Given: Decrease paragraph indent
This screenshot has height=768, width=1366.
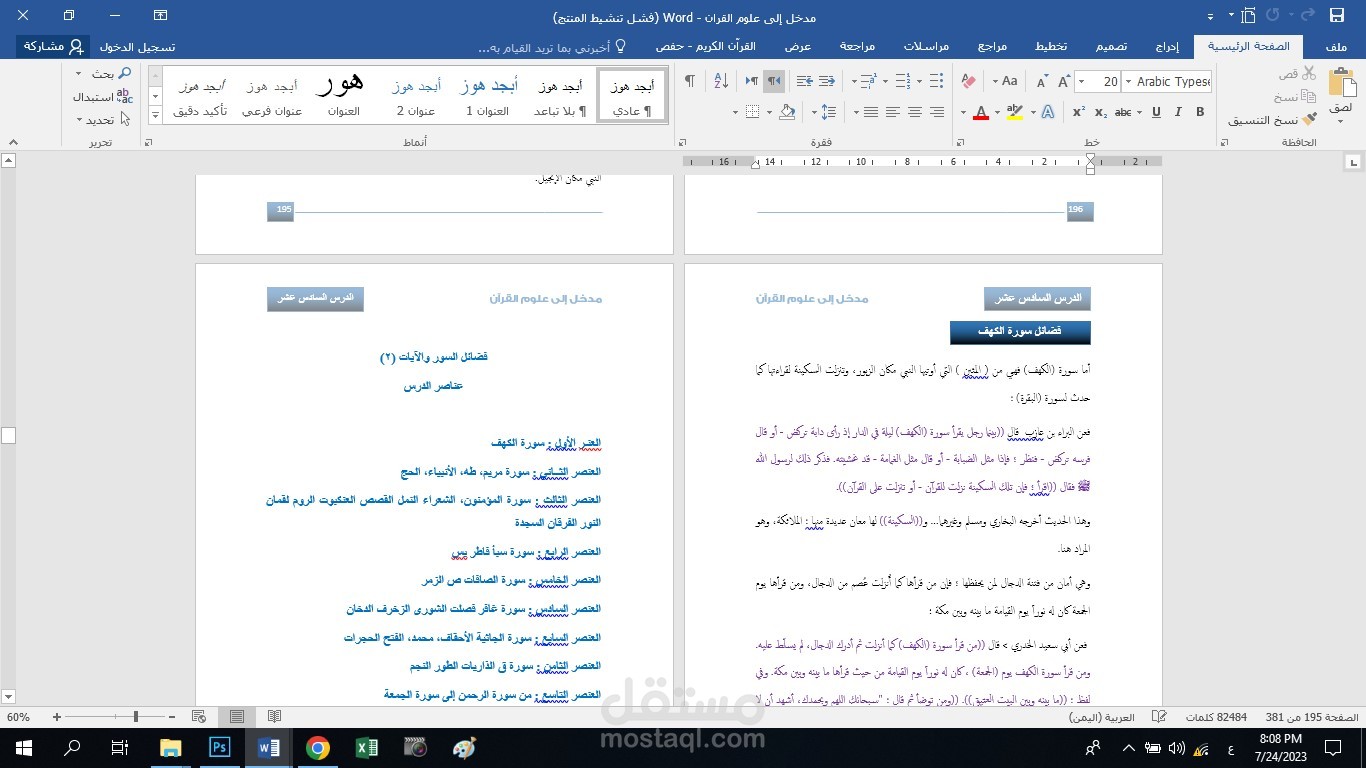Looking at the screenshot, I should pos(825,81).
